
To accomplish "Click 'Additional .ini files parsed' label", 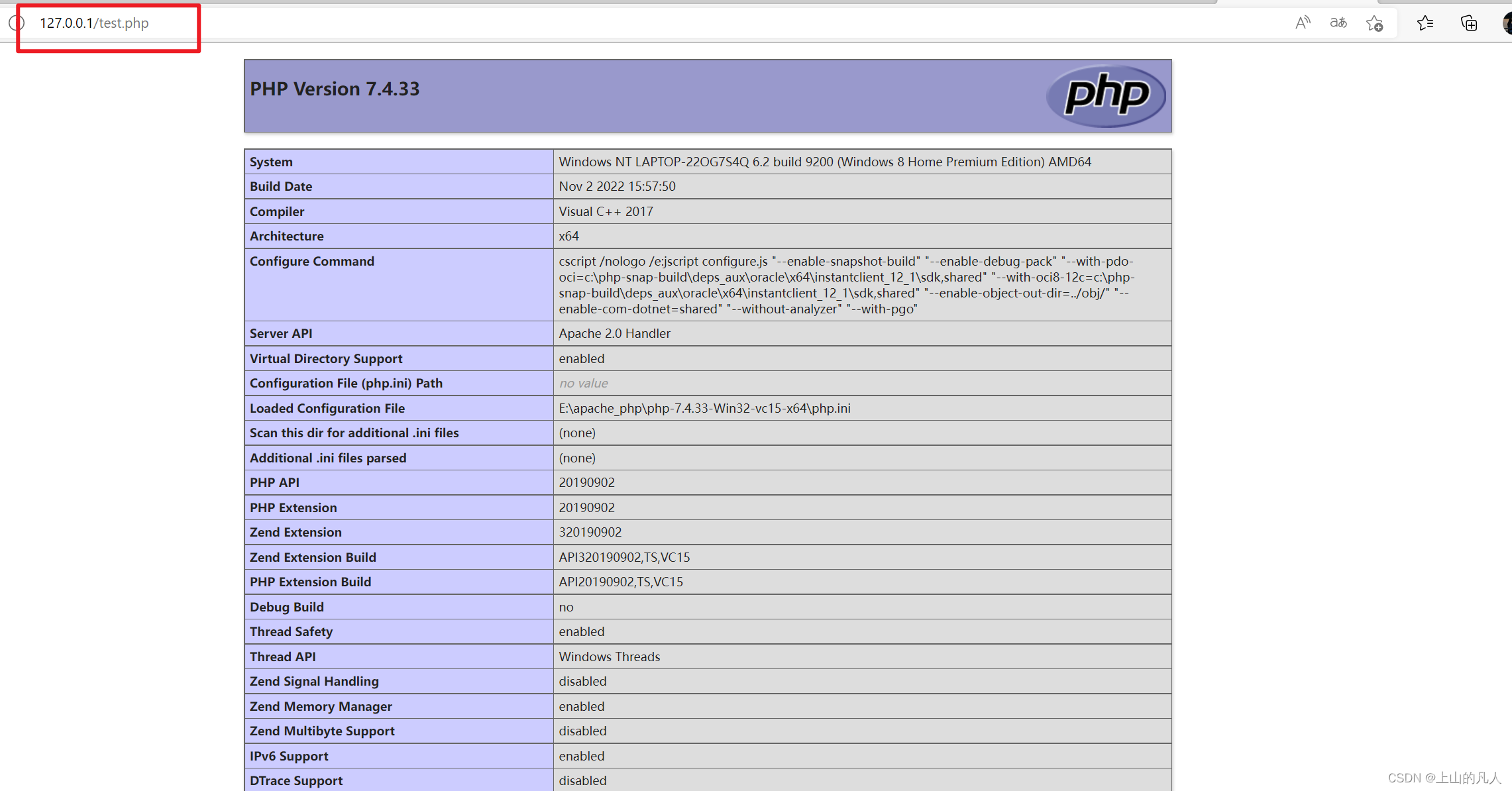I will coord(328,458).
